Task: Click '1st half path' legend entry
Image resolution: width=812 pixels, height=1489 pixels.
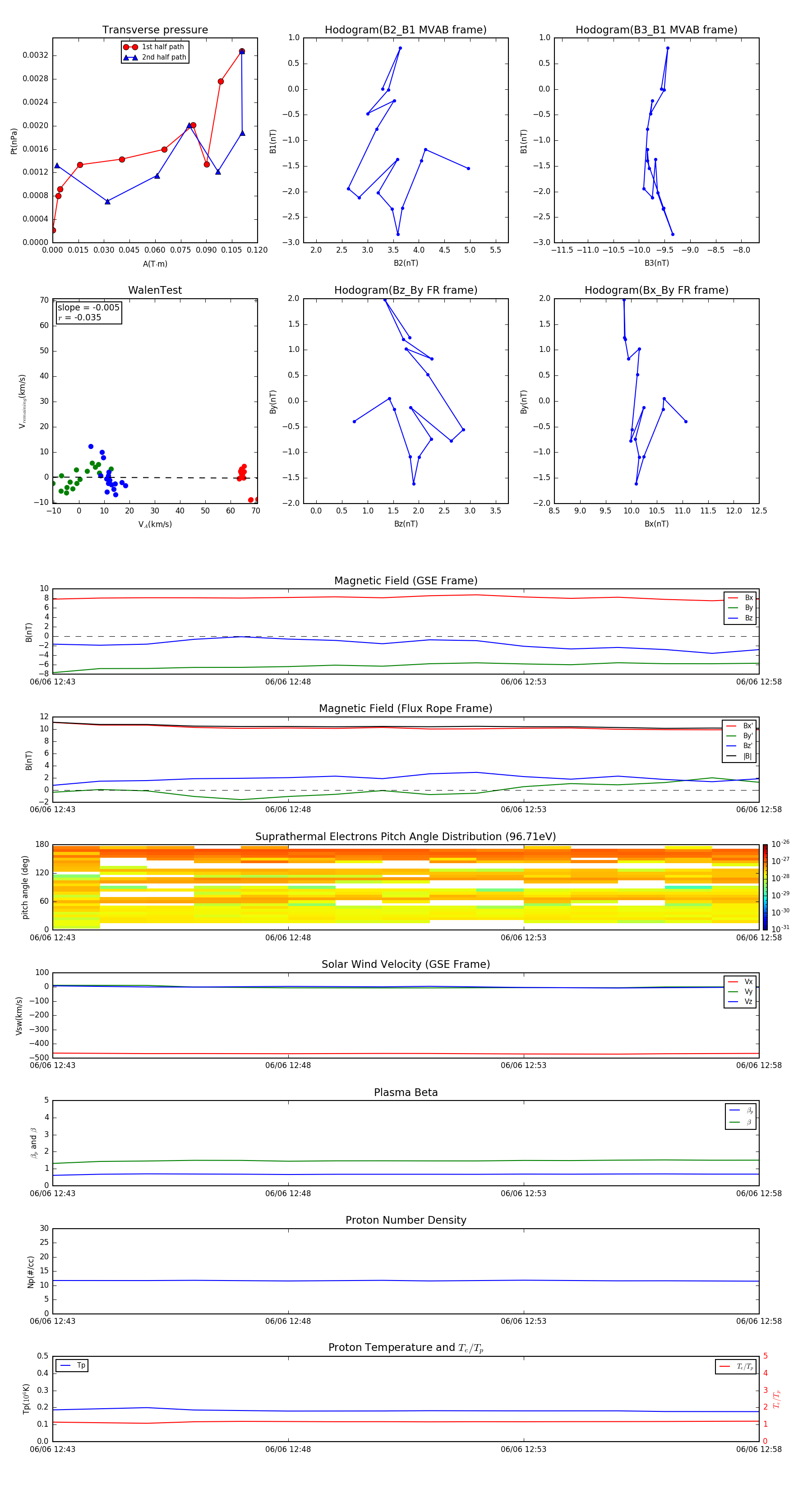Action: click(154, 47)
